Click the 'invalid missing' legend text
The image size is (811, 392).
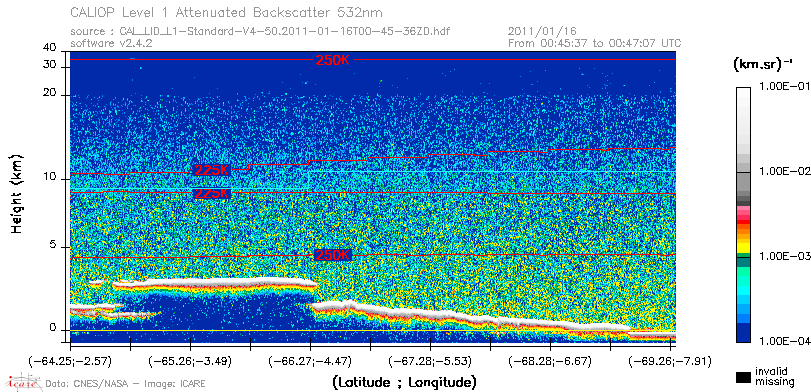[x=774, y=376]
